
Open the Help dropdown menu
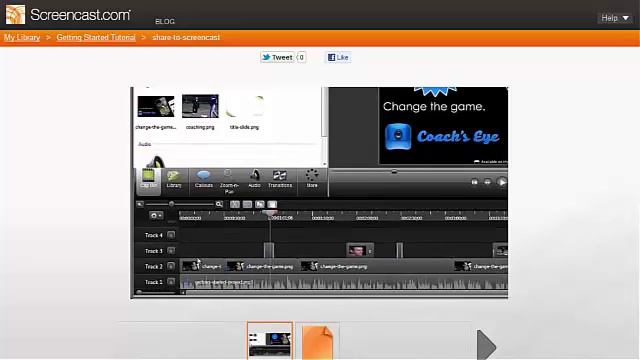click(x=615, y=18)
